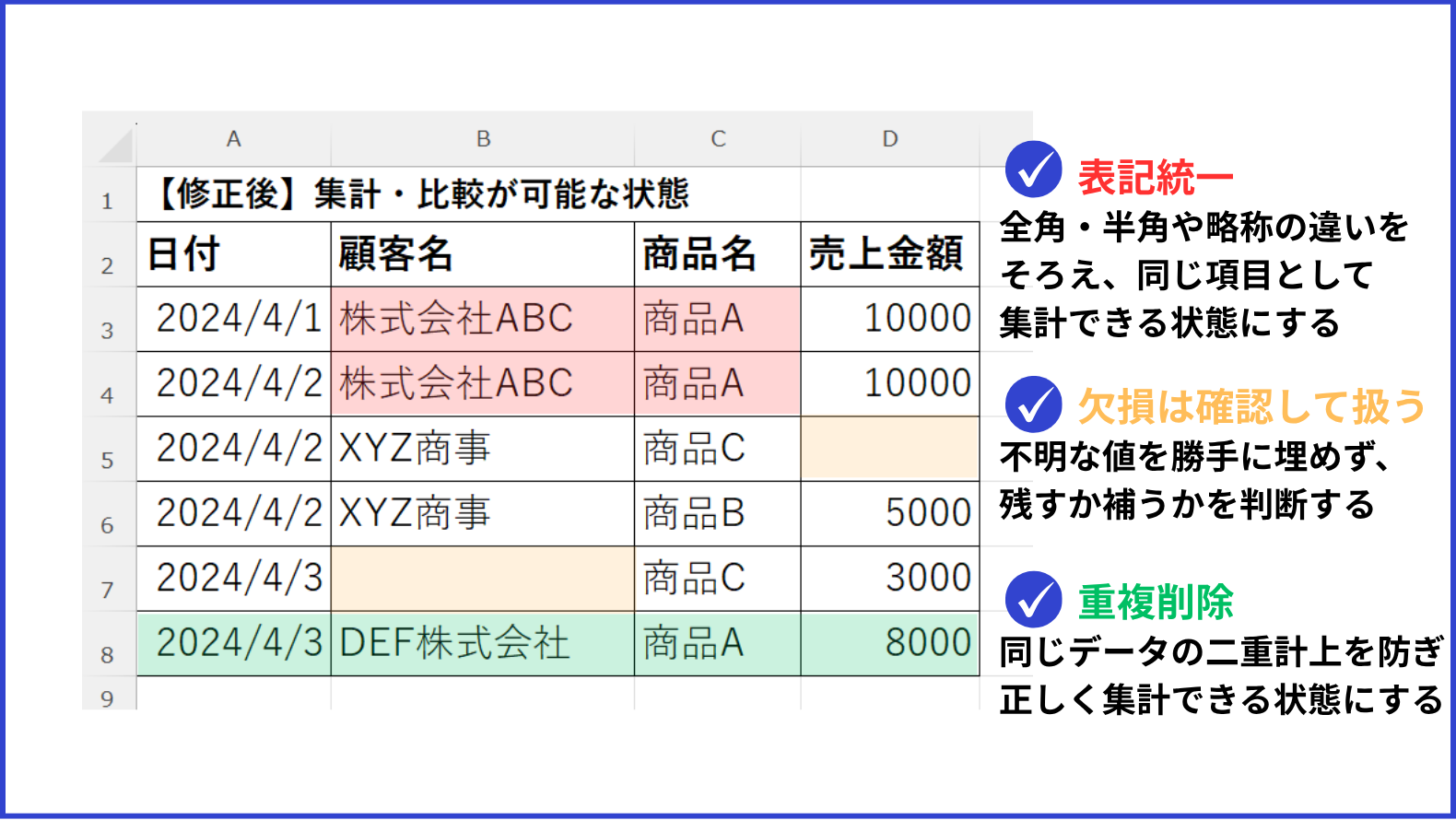Click the text line 正しく集計できる状態にする
Viewport: 1456px width, 820px height.
(x=1222, y=699)
